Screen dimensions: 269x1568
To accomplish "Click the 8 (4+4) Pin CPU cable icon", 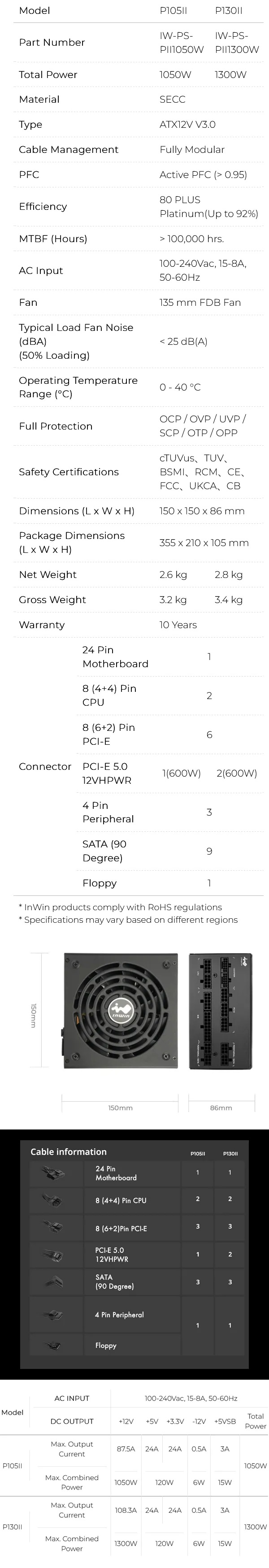I will [x=53, y=1200].
